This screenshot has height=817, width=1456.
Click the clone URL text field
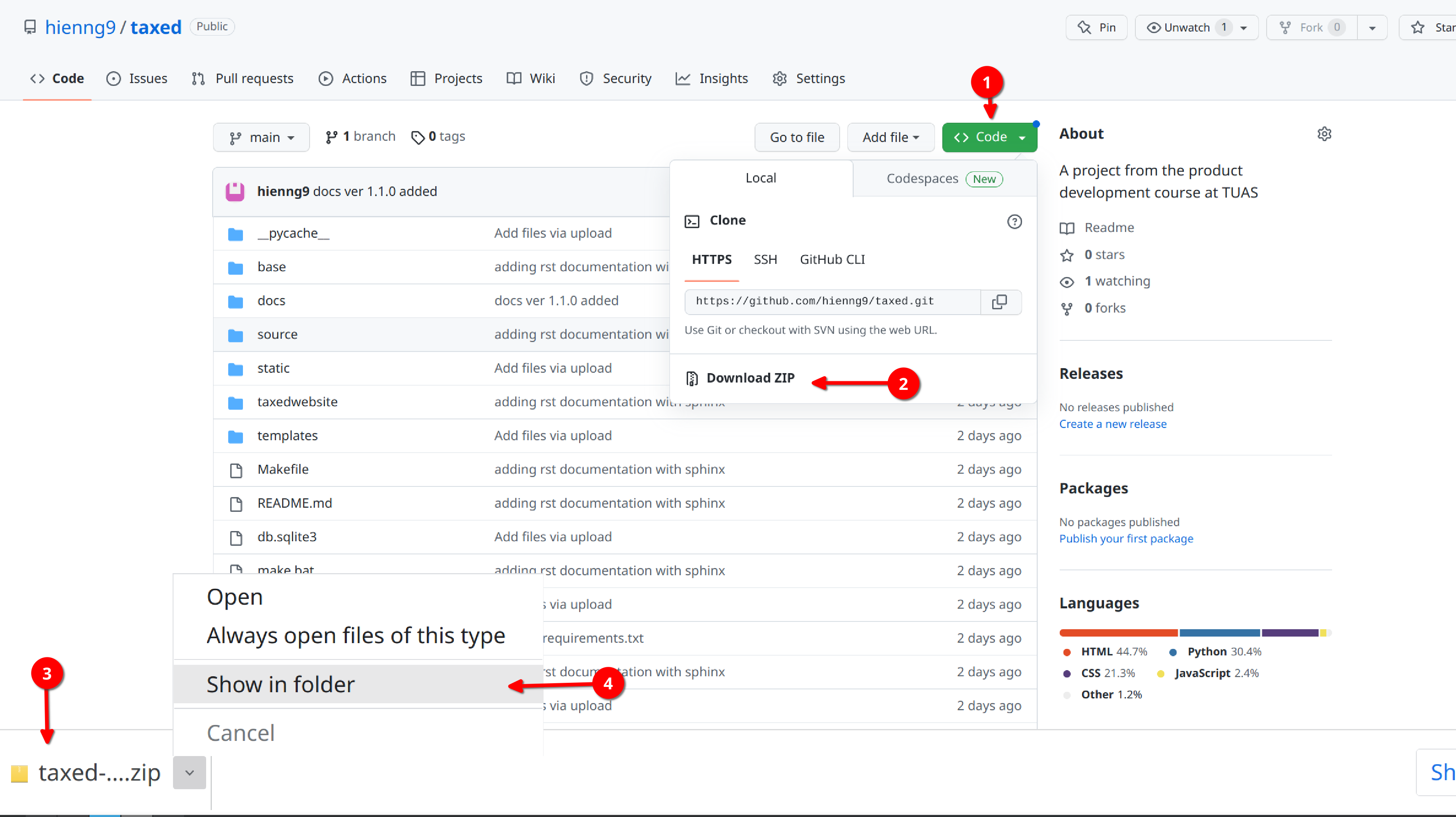[833, 302]
